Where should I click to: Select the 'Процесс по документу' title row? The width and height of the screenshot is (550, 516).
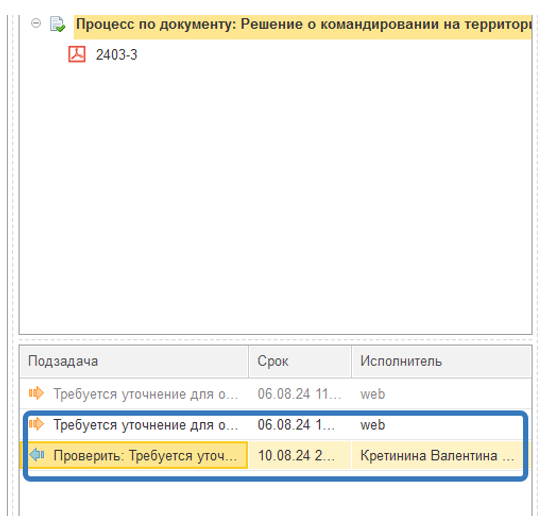coord(303,25)
